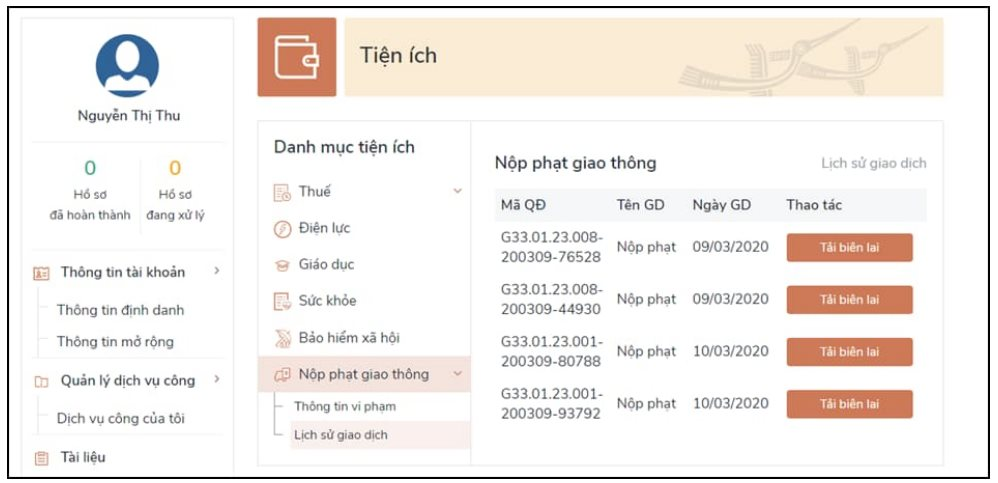Click the wallet icon beside Tiện ích
This screenshot has height=483, width=998.
297,57
